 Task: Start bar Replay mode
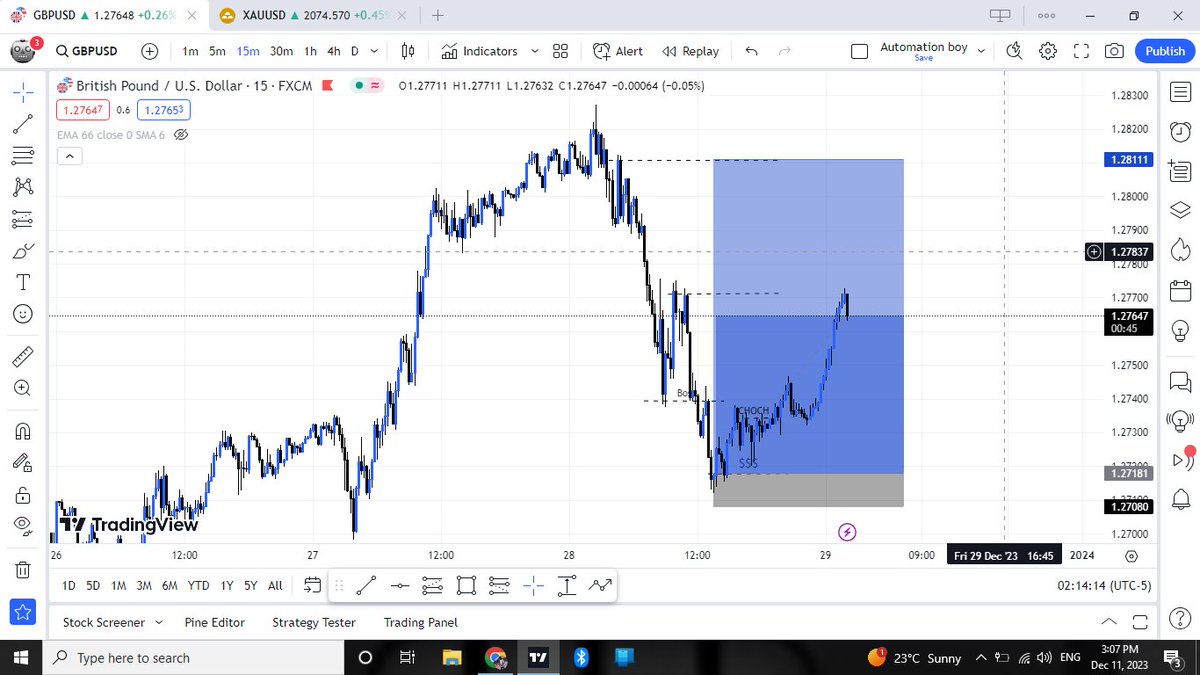point(691,51)
